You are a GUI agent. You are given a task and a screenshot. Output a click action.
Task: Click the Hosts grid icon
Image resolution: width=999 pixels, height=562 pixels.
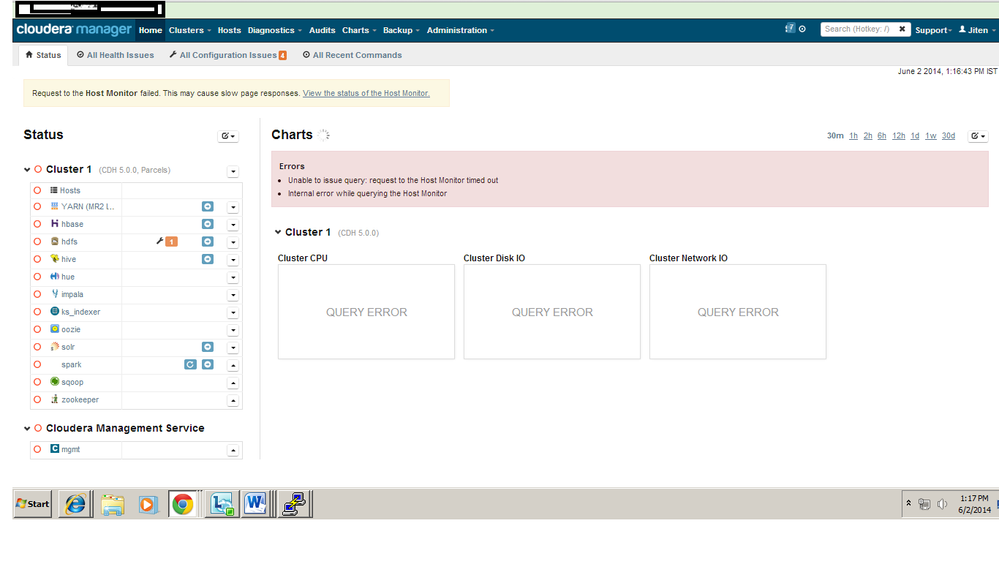54,190
